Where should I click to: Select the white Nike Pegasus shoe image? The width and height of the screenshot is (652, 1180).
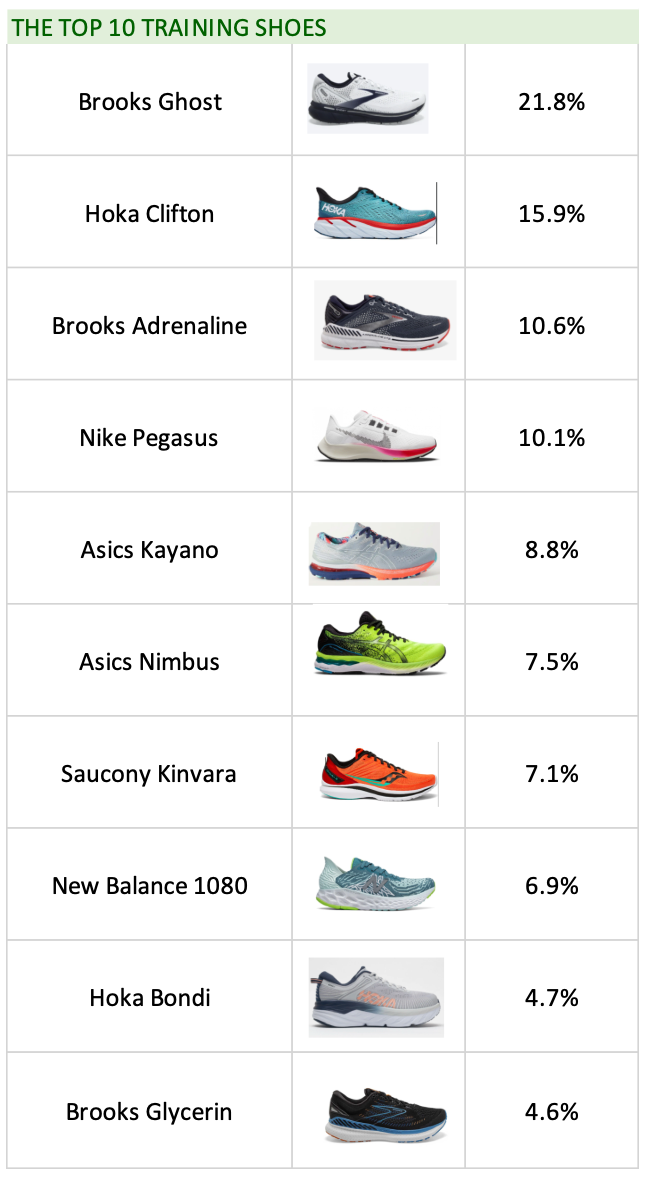pos(374,436)
